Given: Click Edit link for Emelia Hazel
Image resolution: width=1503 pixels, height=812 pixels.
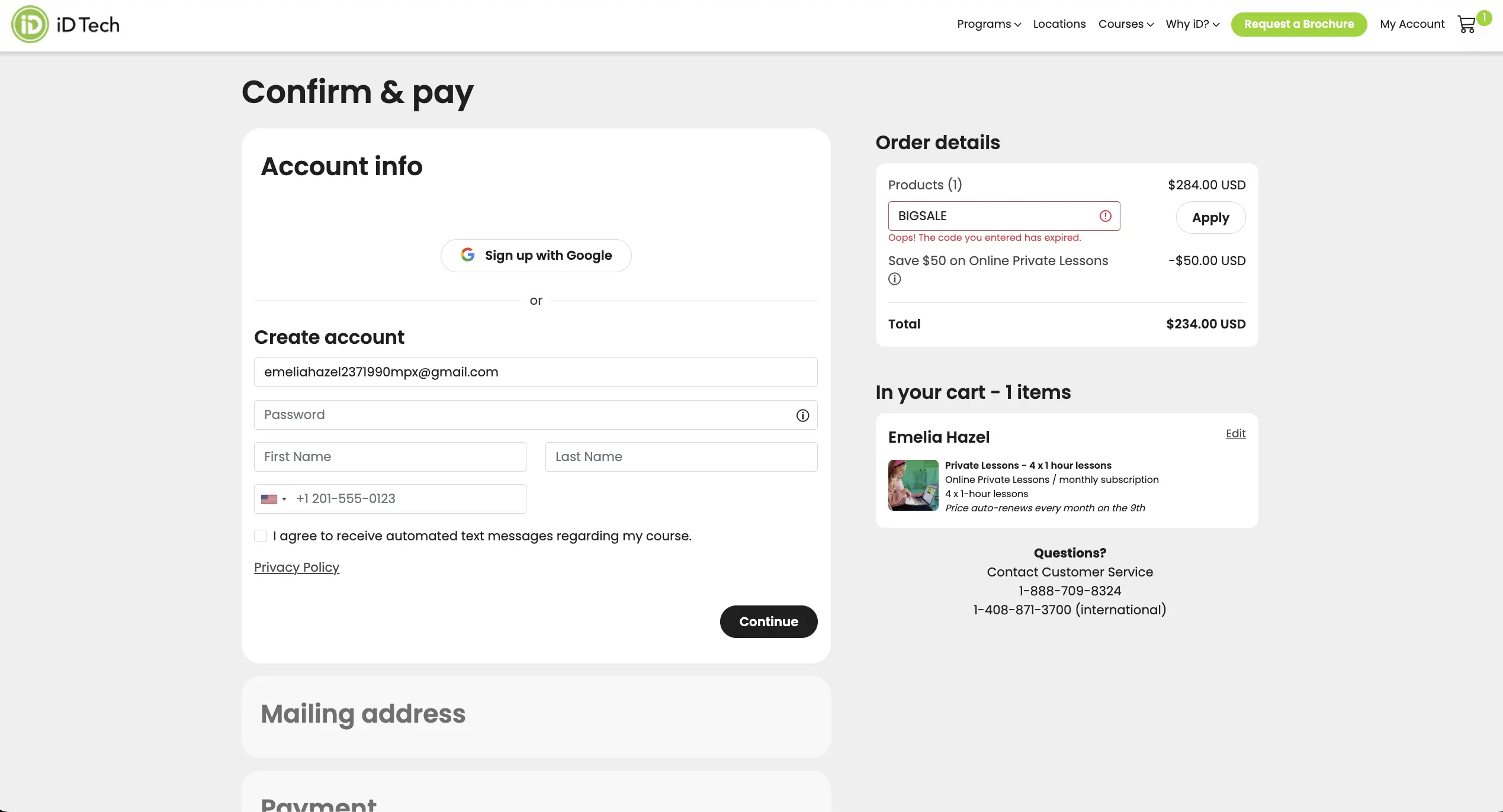Looking at the screenshot, I should click(x=1235, y=434).
